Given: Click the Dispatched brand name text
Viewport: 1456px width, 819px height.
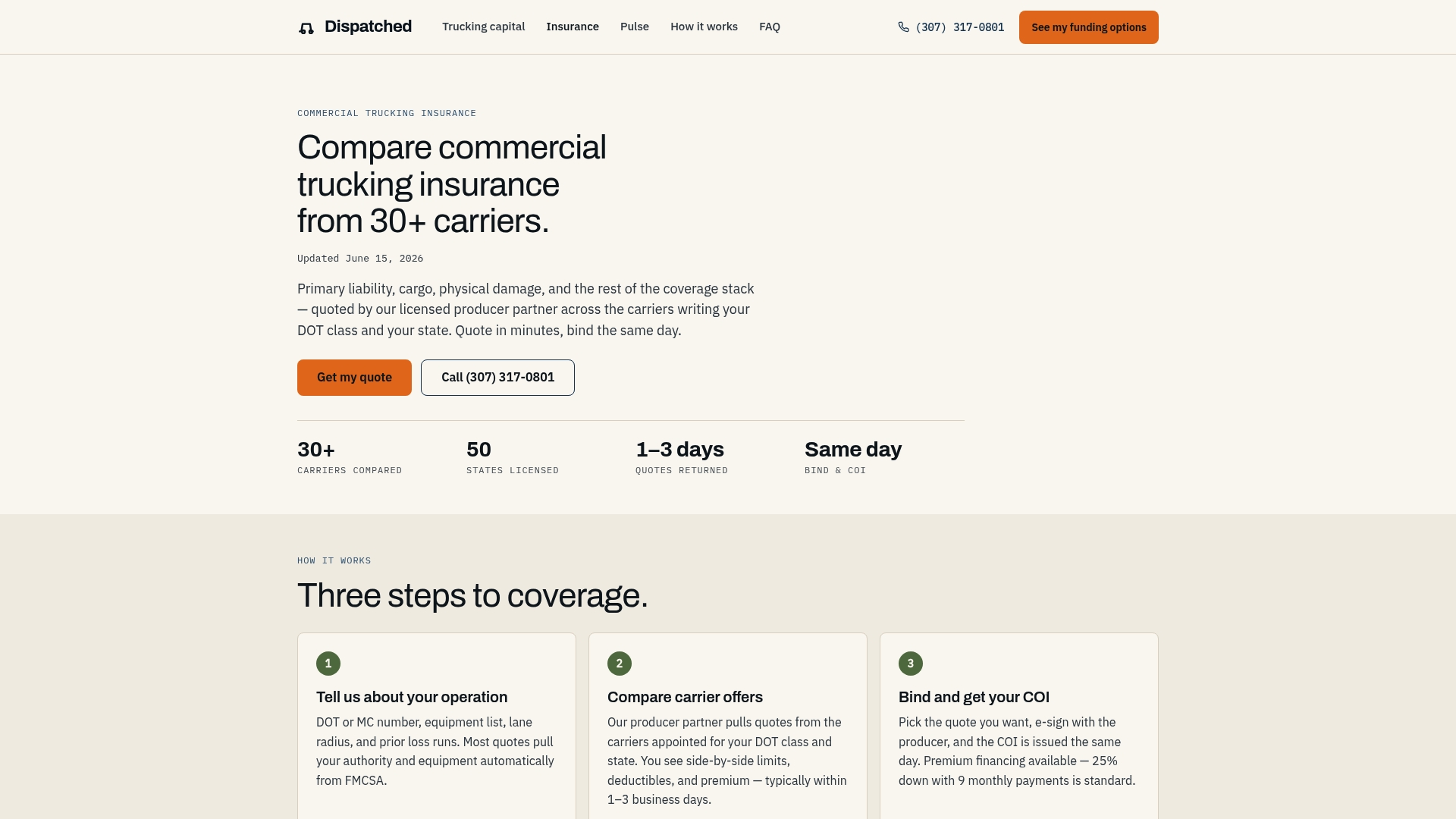Looking at the screenshot, I should coord(368,27).
